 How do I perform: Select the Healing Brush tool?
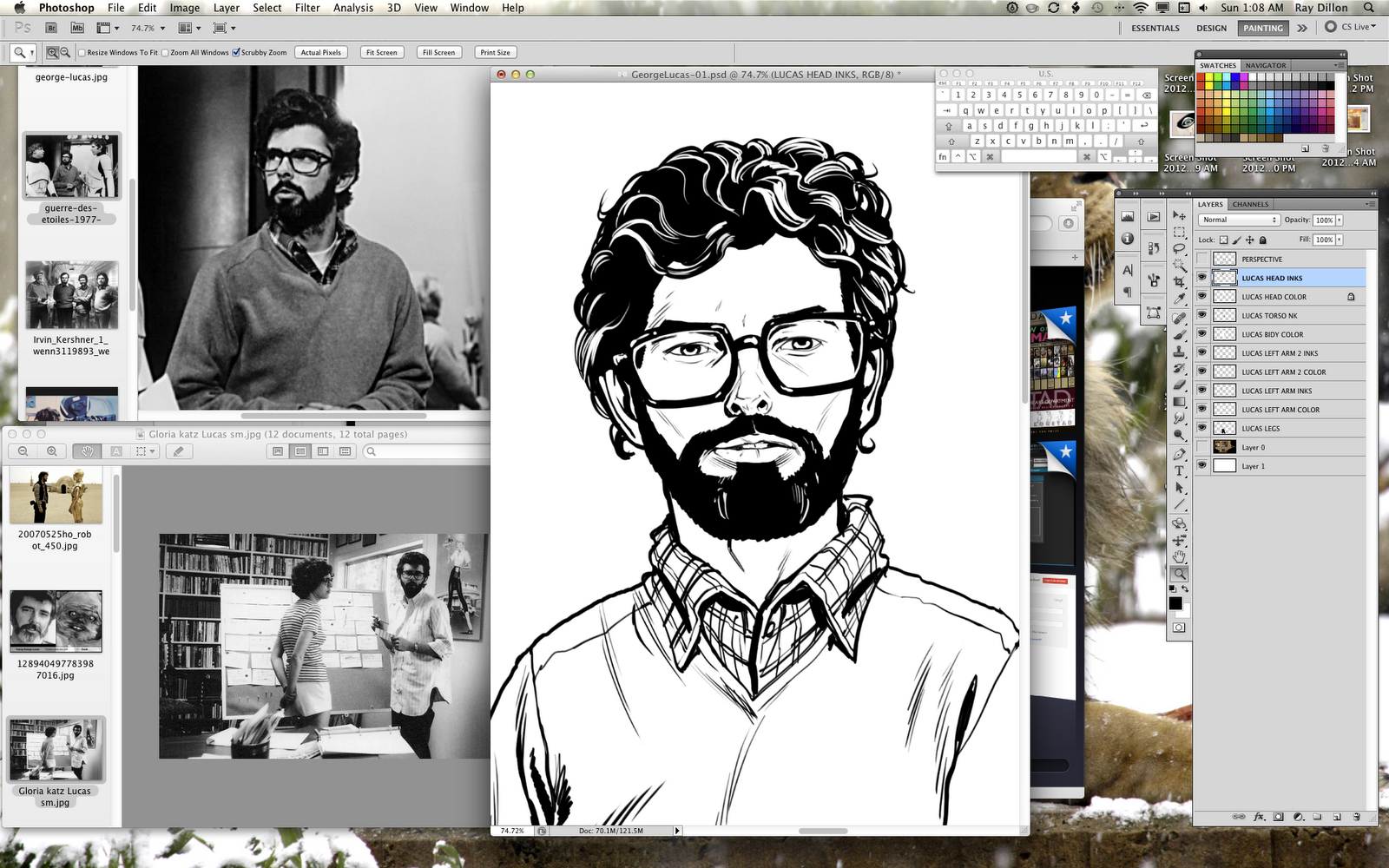tap(1179, 319)
